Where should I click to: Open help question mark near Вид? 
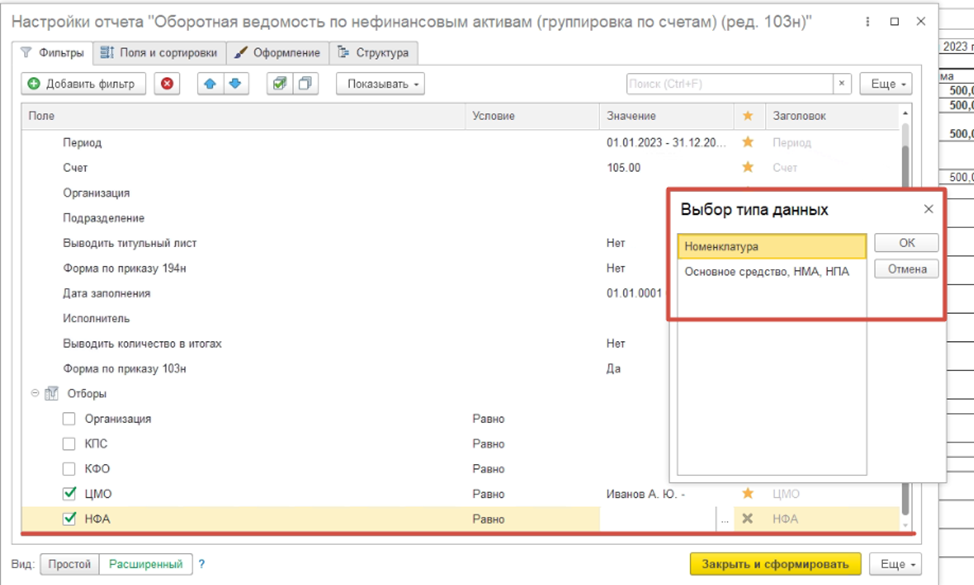[201, 564]
